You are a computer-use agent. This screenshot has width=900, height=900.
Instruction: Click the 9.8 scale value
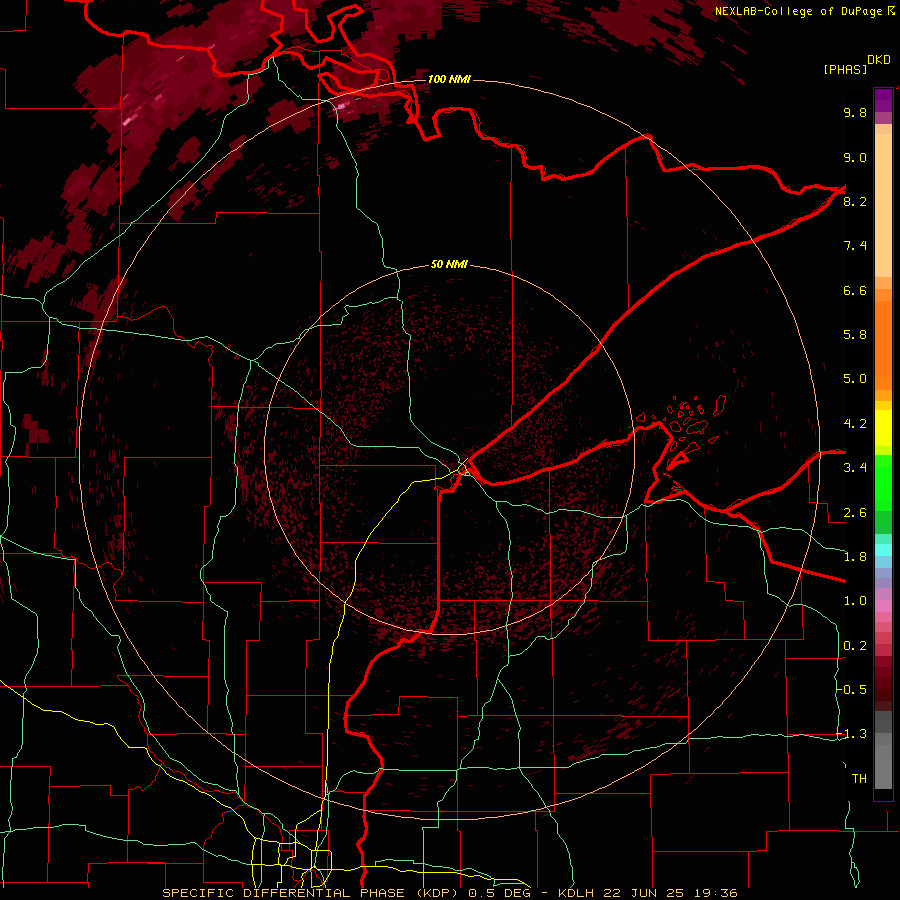coord(855,112)
